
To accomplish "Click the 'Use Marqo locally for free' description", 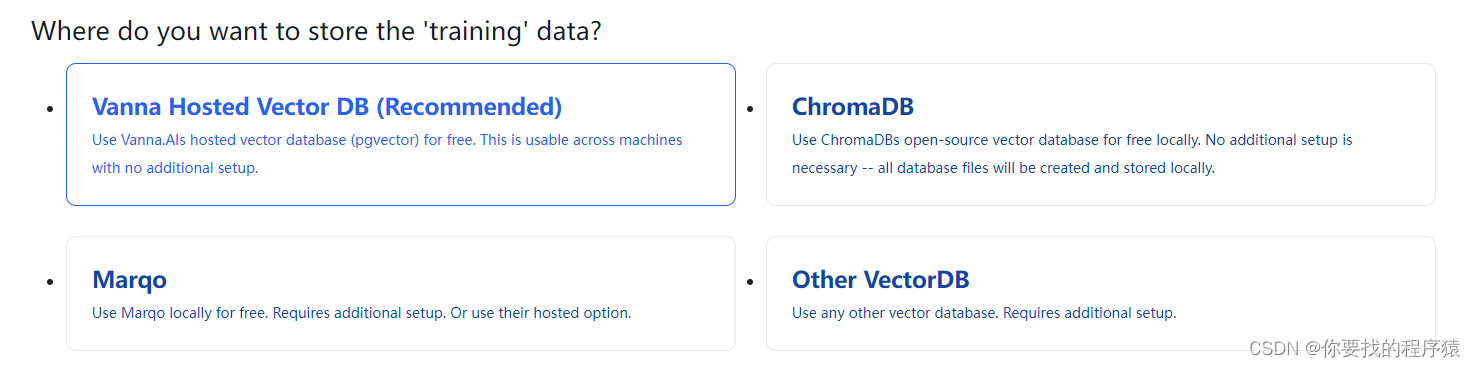I will 362,313.
